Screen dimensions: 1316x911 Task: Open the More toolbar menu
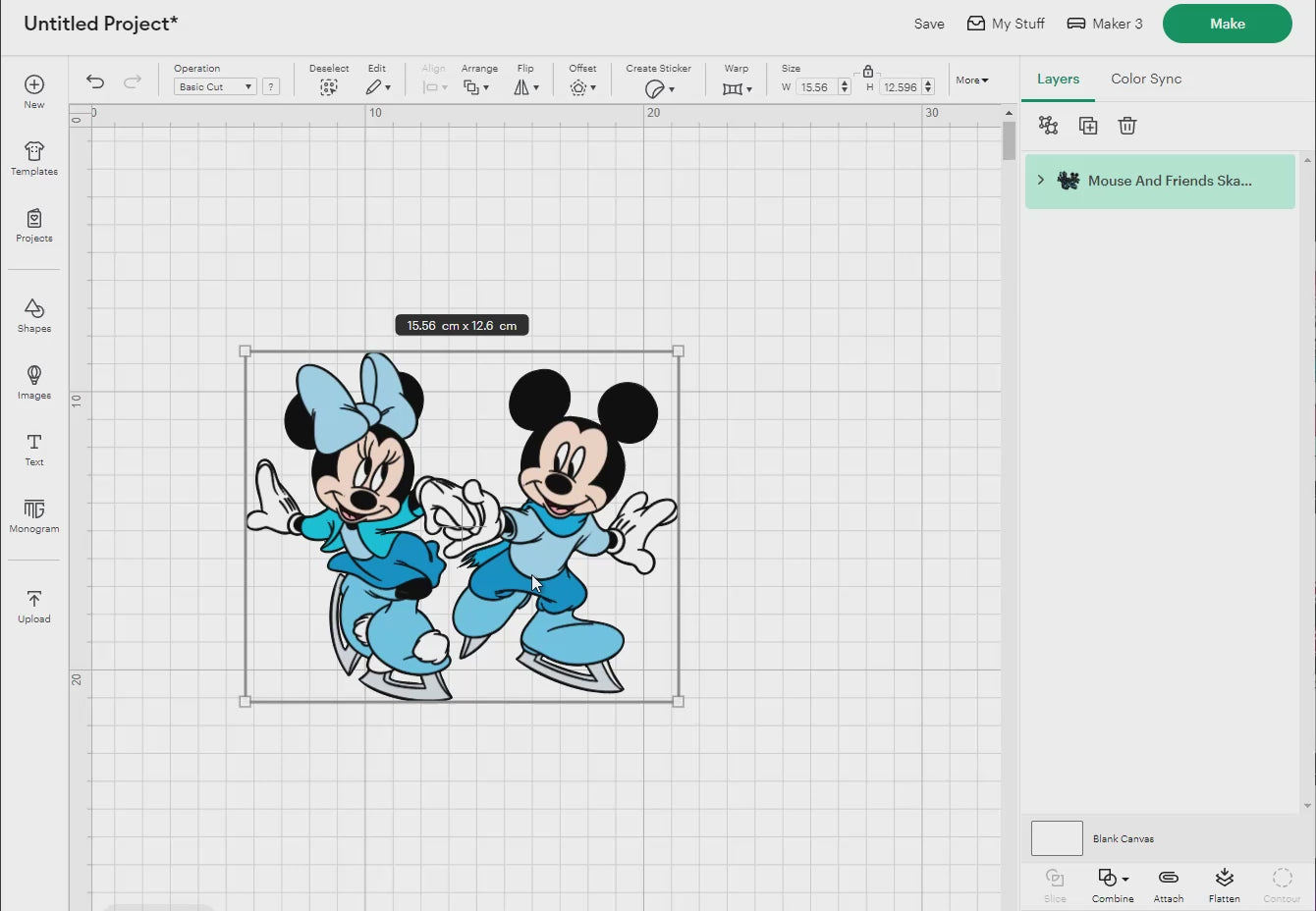point(972,80)
